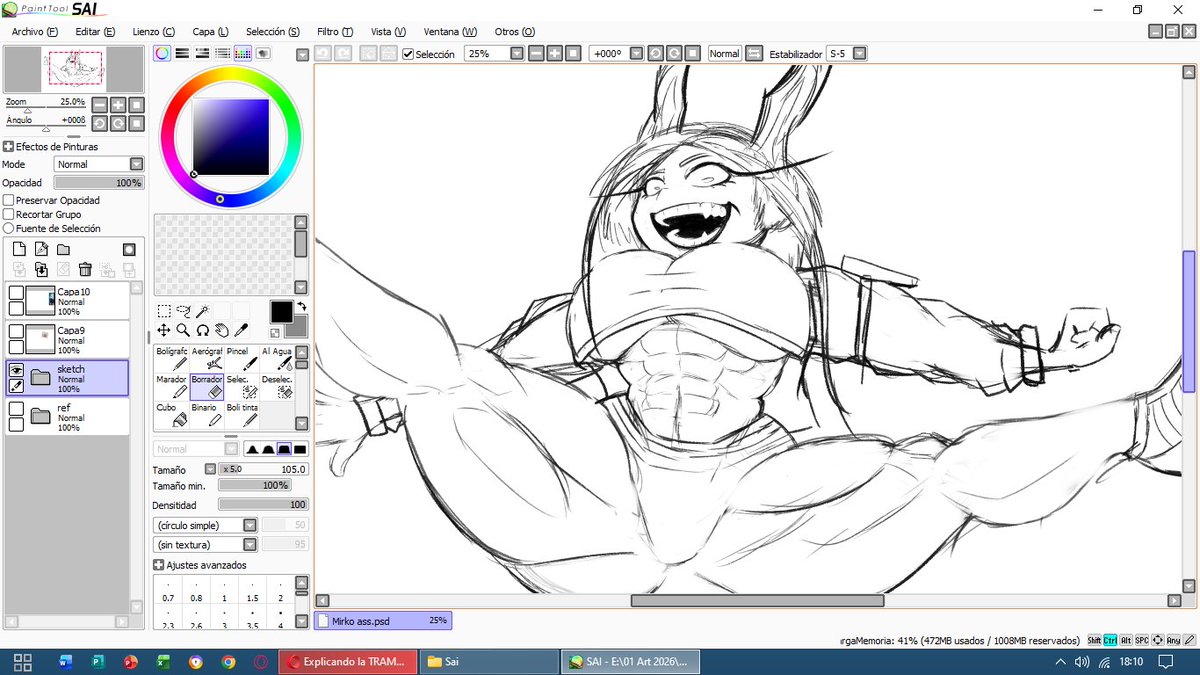1200x675 pixels.
Task: Select the Binario binary pen tool
Action: click(206, 414)
